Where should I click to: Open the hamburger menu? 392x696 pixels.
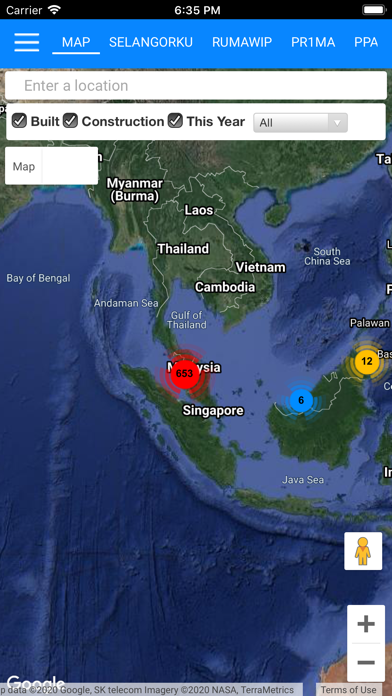pos(27,43)
